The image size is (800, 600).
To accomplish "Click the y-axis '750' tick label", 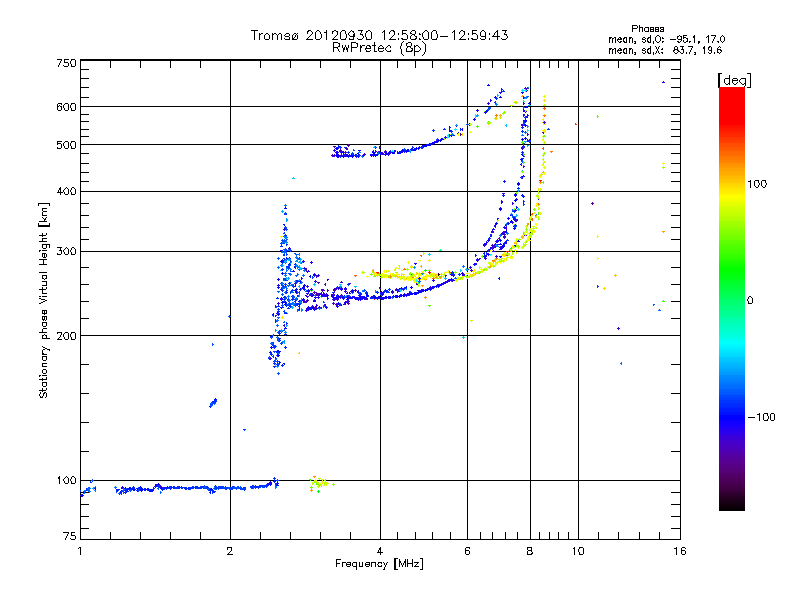I will (x=66, y=63).
